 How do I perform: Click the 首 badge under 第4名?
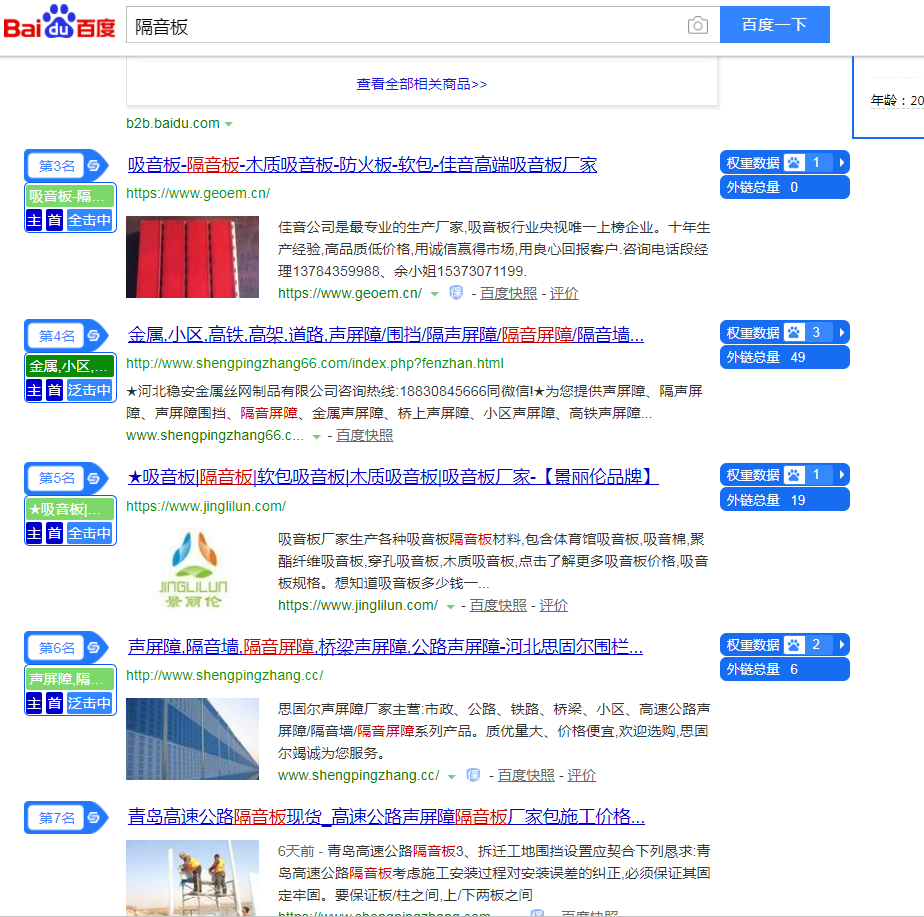click(x=54, y=390)
